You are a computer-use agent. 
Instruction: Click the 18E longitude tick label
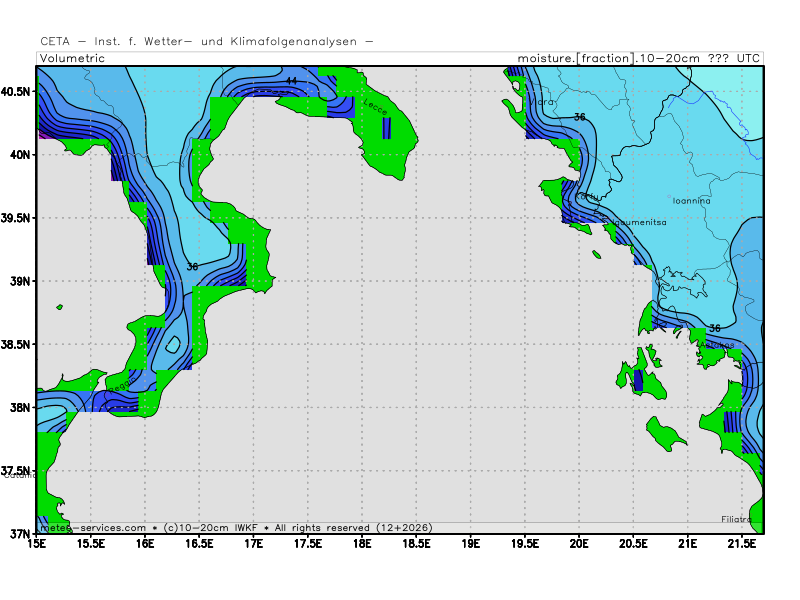(x=362, y=544)
